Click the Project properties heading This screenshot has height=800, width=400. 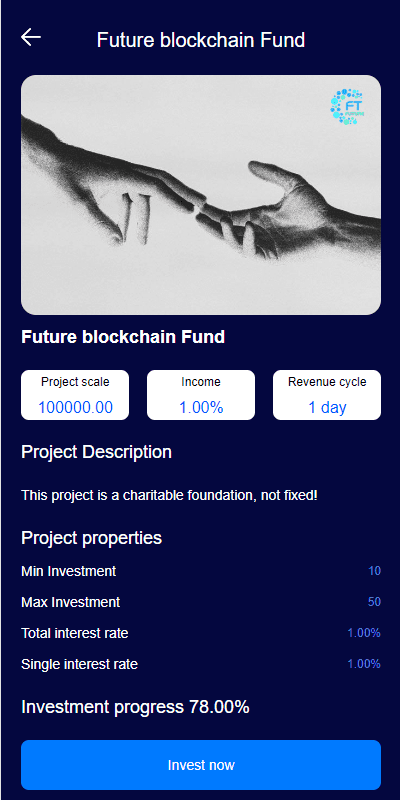[91, 538]
